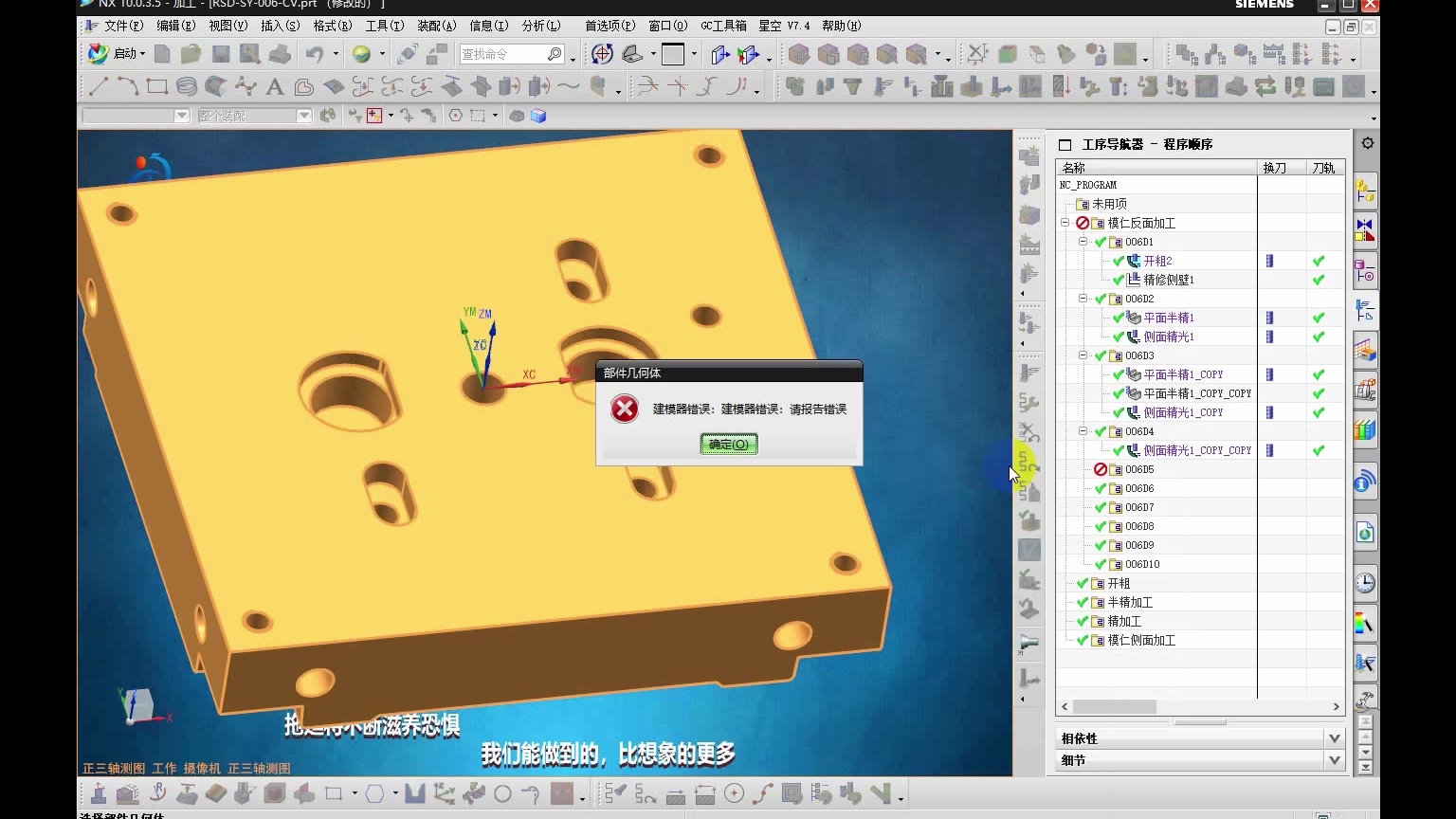Expand the 相依性 panel section
The image size is (1456, 819).
[1334, 738]
